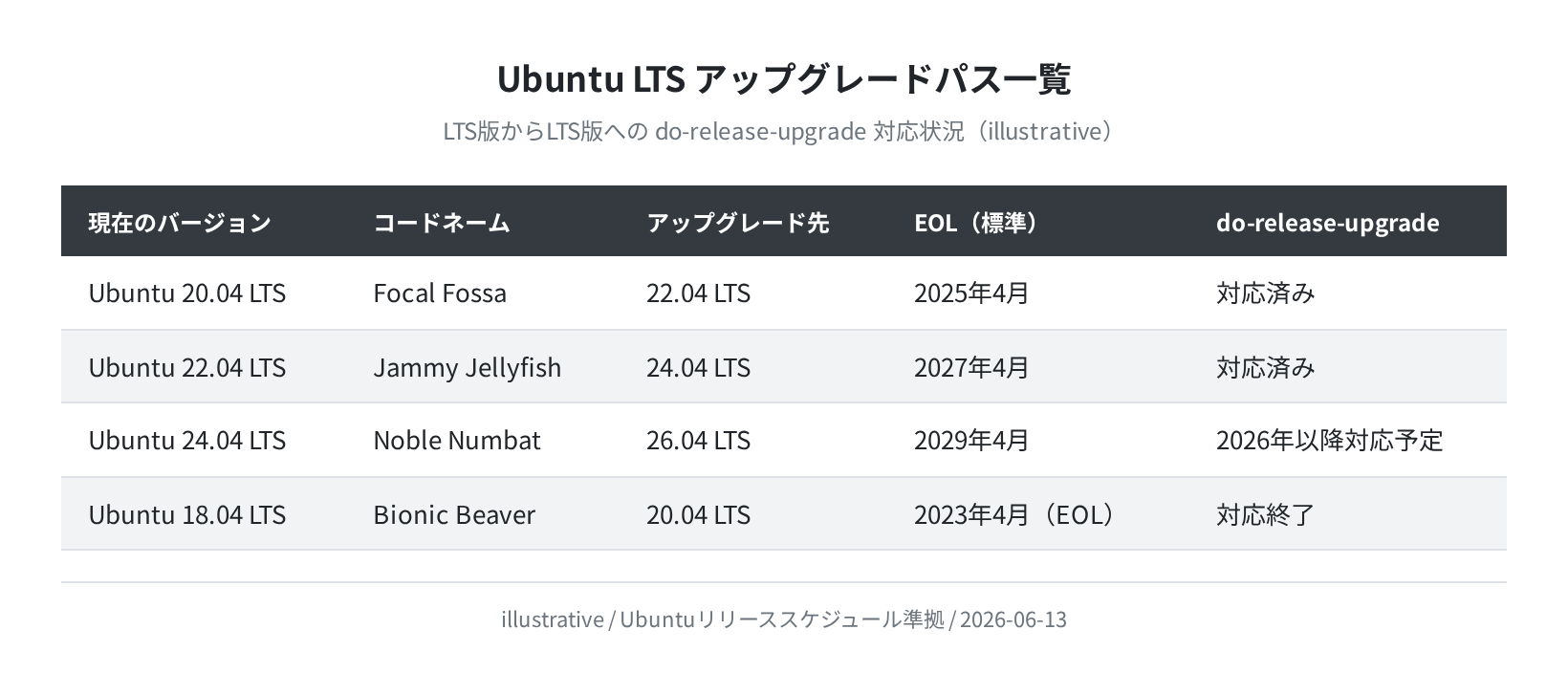Click the 2025年4月 EOL date cell
Screen dimensions: 1568x673
click(971, 293)
